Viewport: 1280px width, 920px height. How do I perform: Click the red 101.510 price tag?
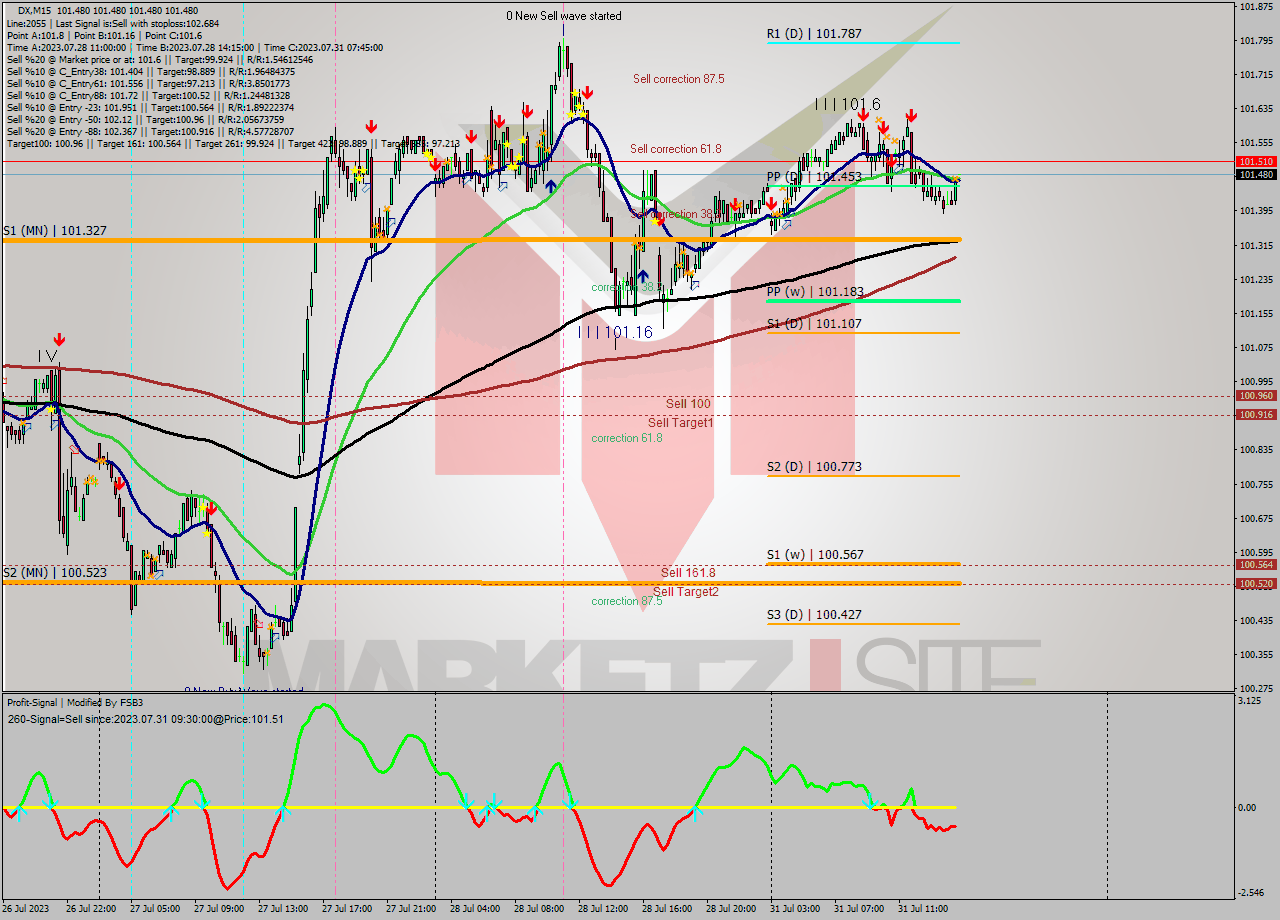pyautogui.click(x=1256, y=161)
